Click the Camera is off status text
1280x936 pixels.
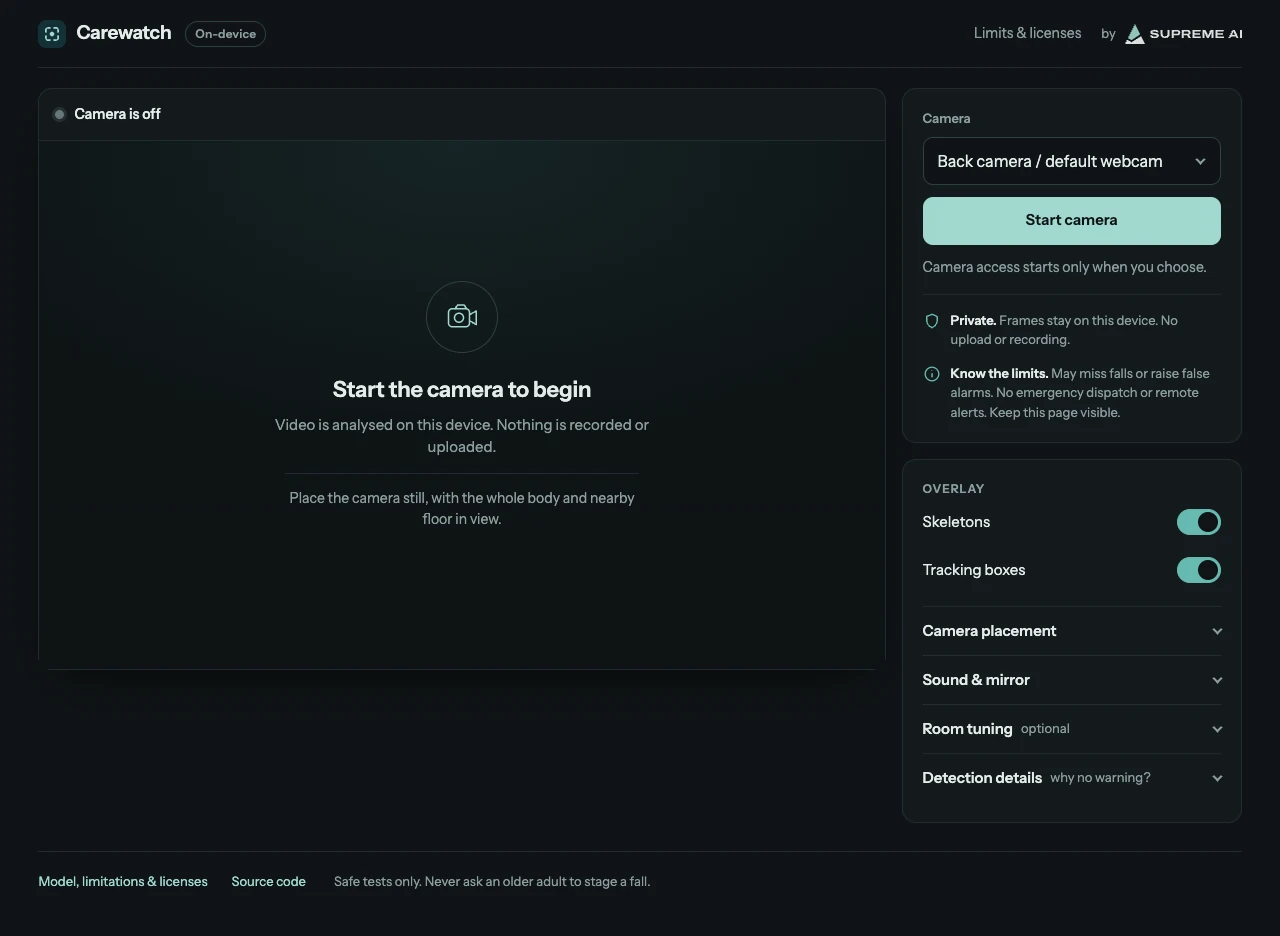[117, 114]
